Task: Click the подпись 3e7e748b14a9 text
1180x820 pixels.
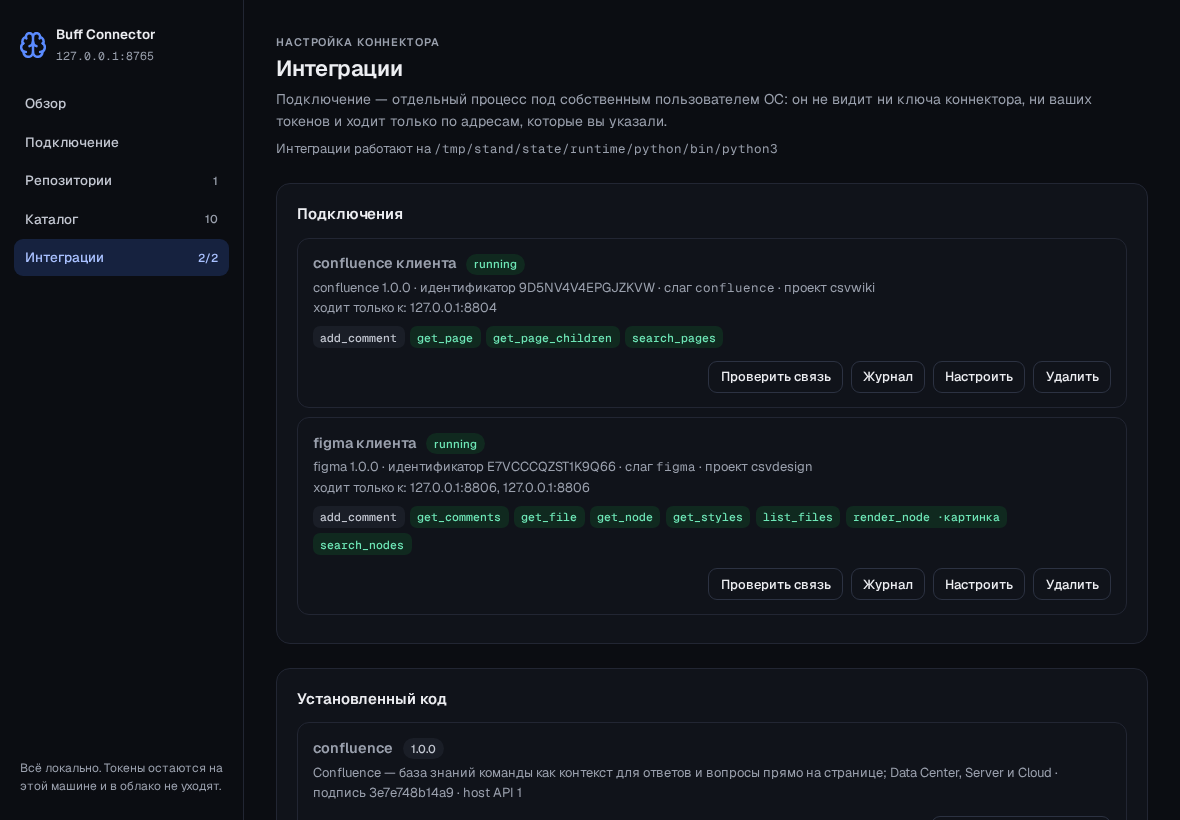Action: pos(383,792)
